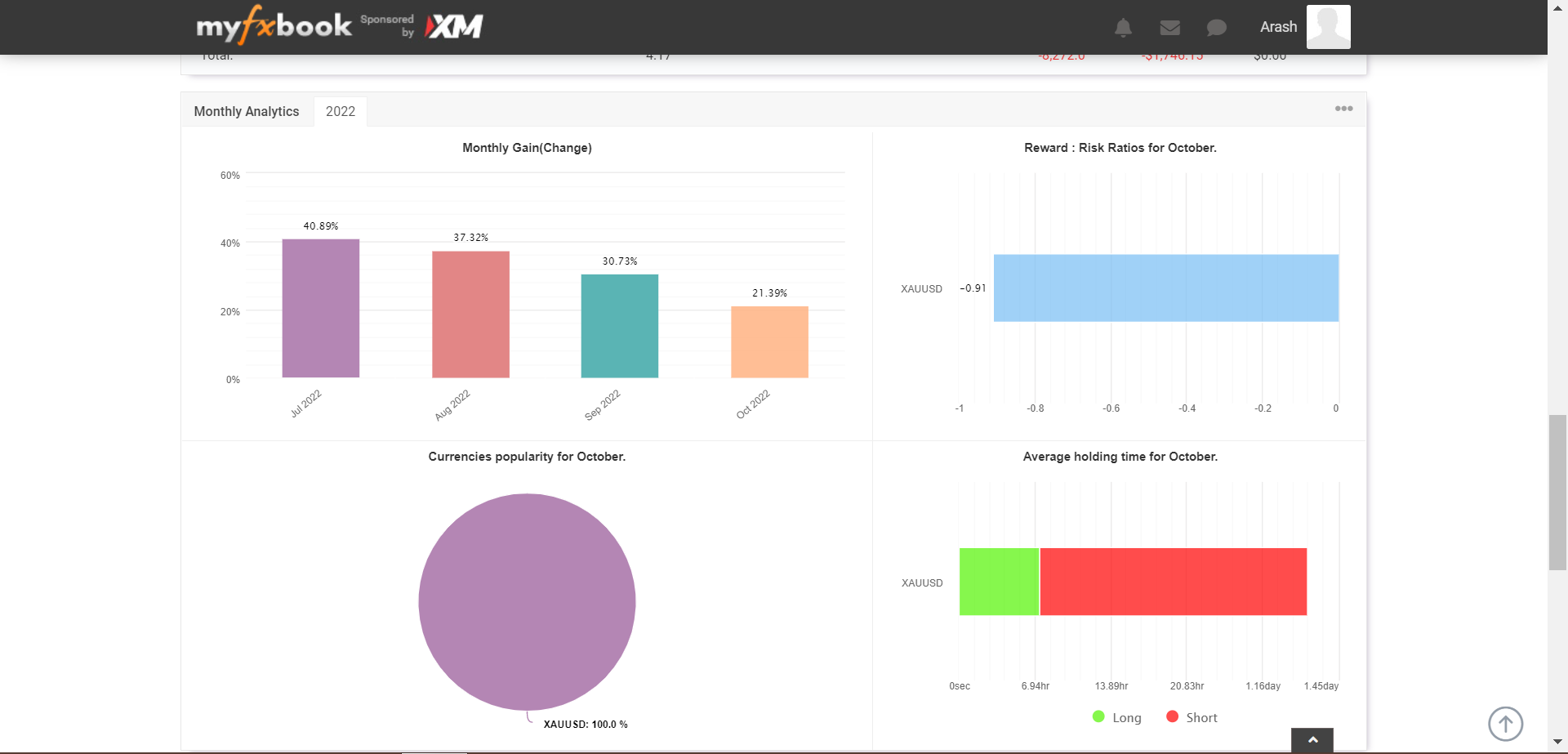Select the Monthly Analytics tab
The image size is (1568, 754).
(247, 112)
